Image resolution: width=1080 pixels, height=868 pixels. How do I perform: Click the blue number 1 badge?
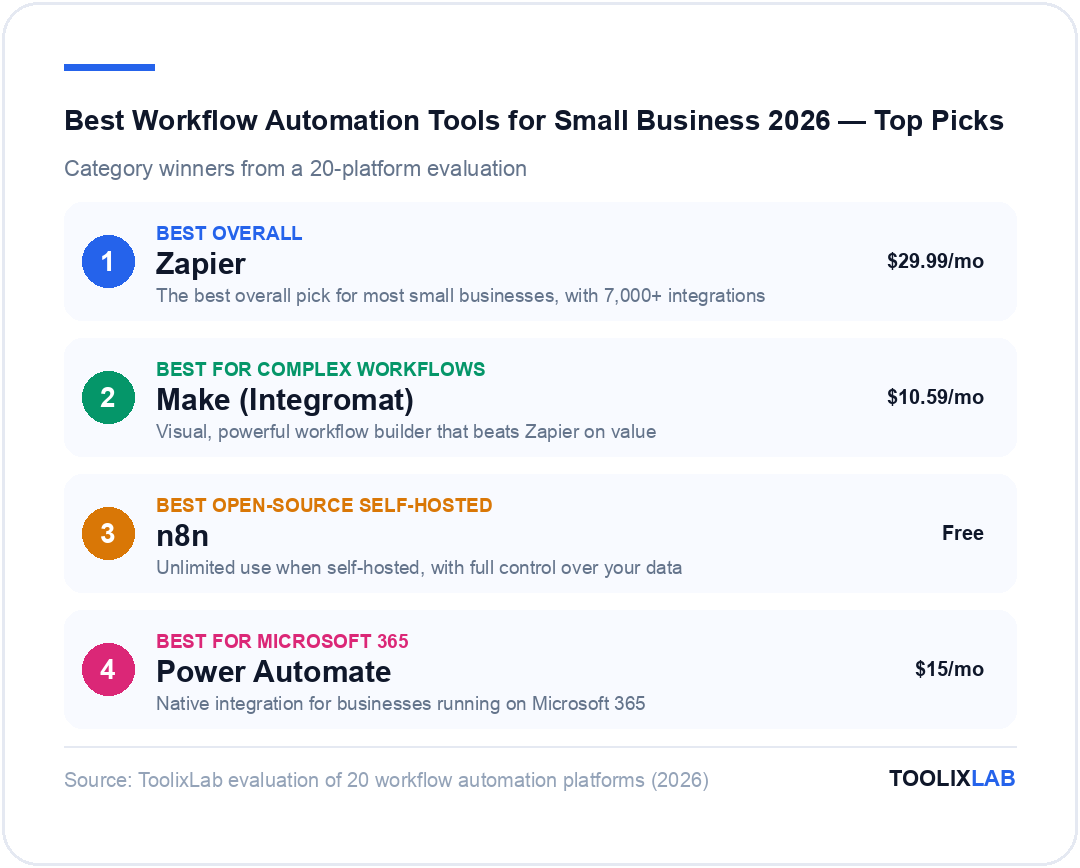coord(108,261)
